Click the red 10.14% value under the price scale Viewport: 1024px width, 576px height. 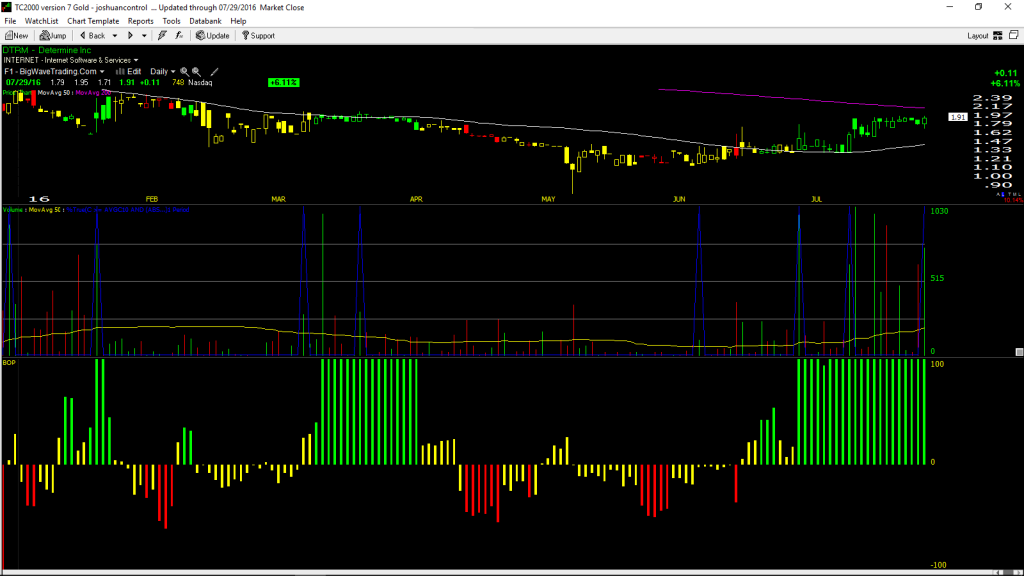coord(1013,200)
